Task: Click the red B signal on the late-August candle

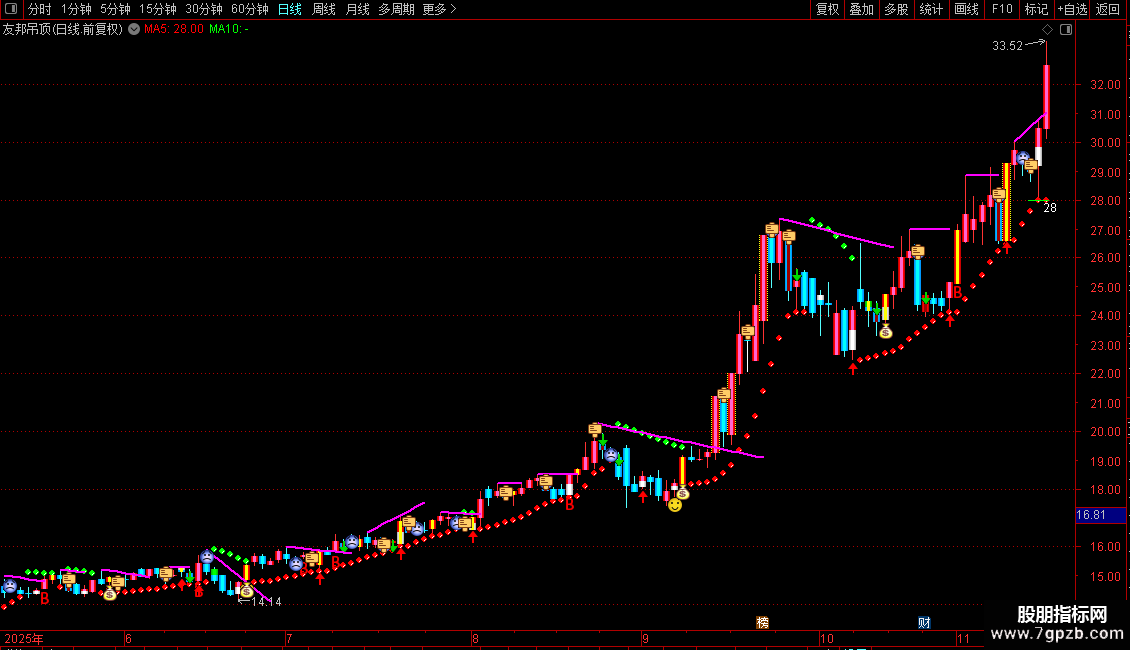Action: [x=569, y=505]
